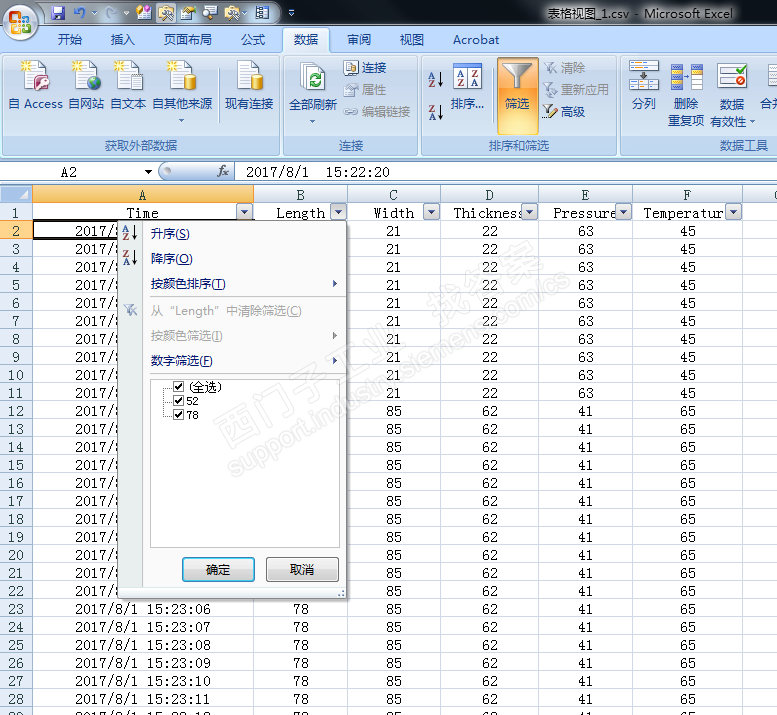Image resolution: width=777 pixels, height=715 pixels.
Task: Click Text to Columns (分列)
Action: 643,85
